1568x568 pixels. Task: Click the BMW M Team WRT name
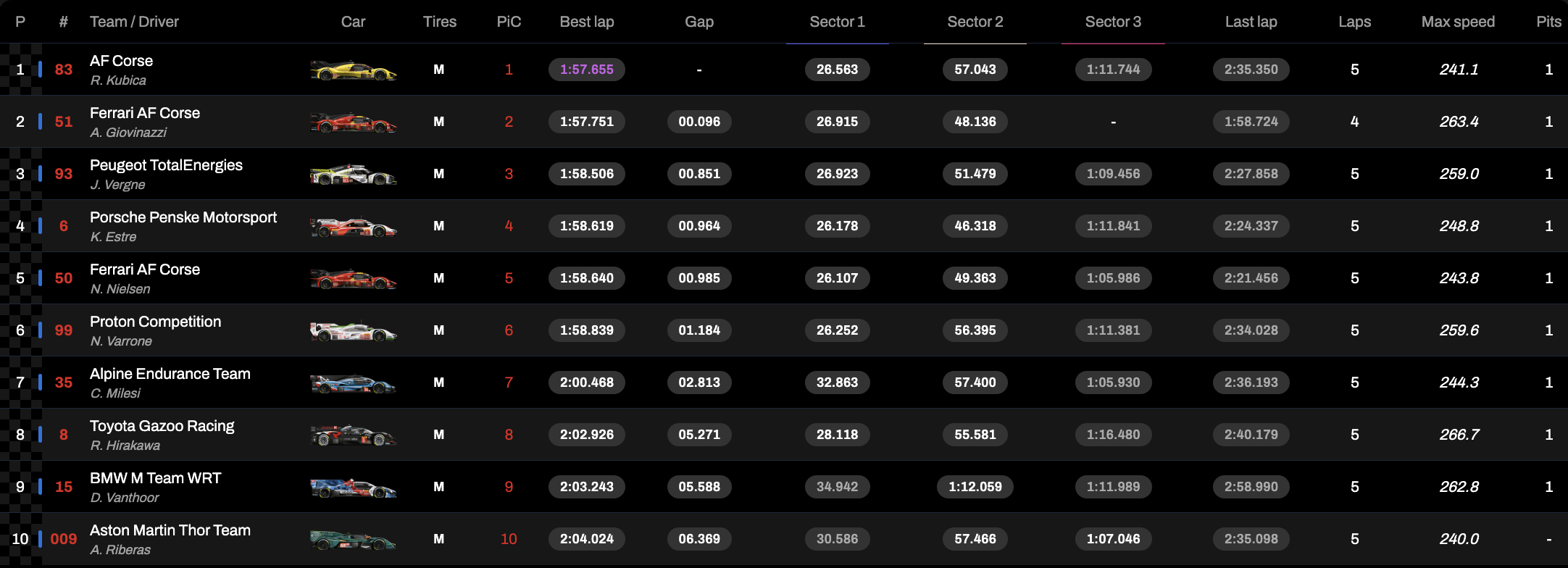[x=156, y=478]
